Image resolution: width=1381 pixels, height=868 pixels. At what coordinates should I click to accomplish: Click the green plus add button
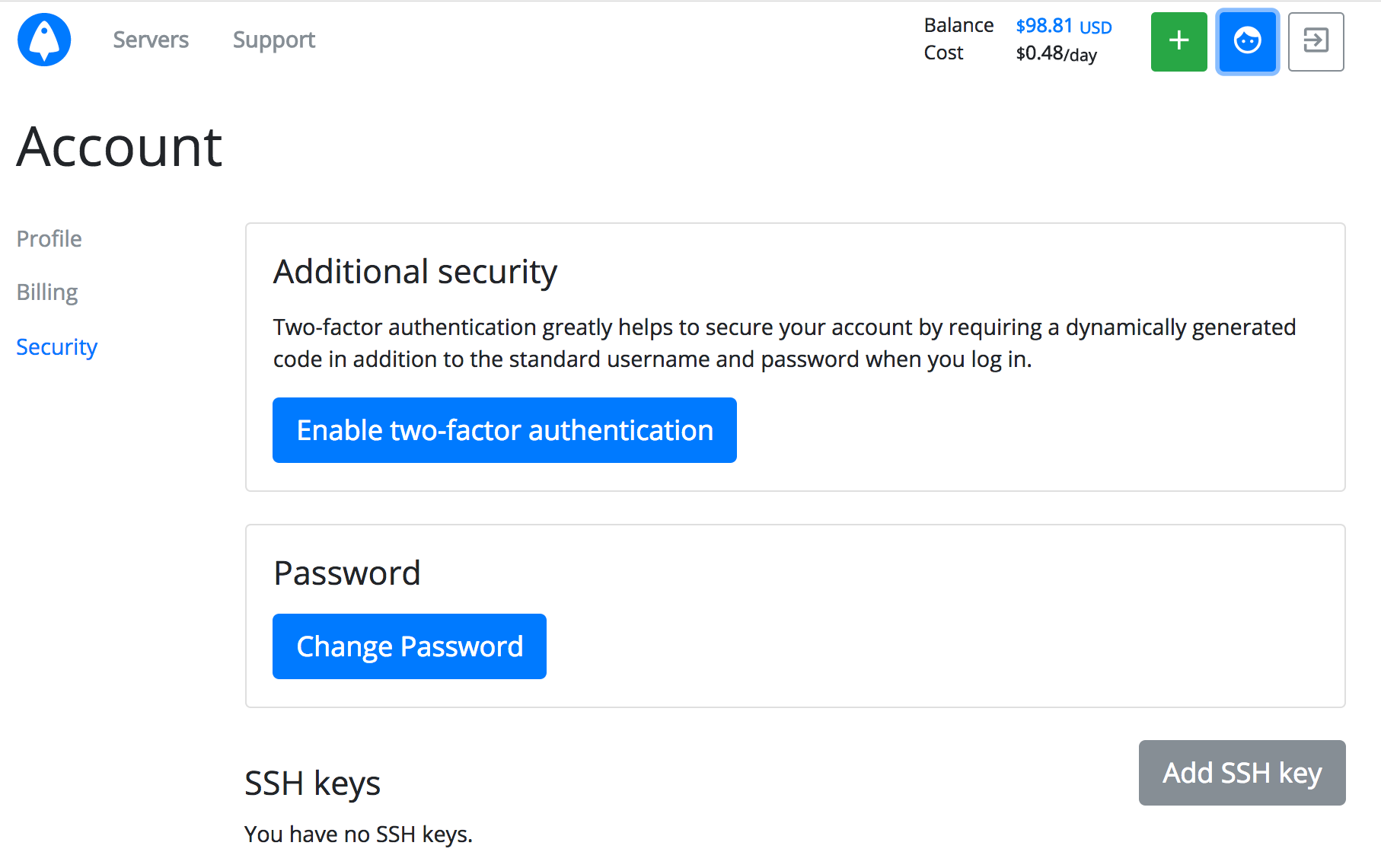[x=1178, y=42]
